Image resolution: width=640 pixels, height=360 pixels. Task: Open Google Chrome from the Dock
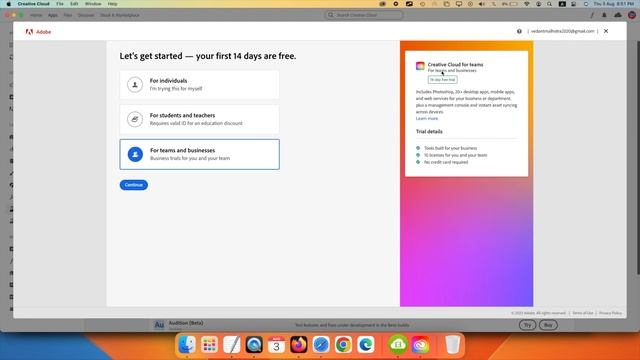(x=343, y=345)
